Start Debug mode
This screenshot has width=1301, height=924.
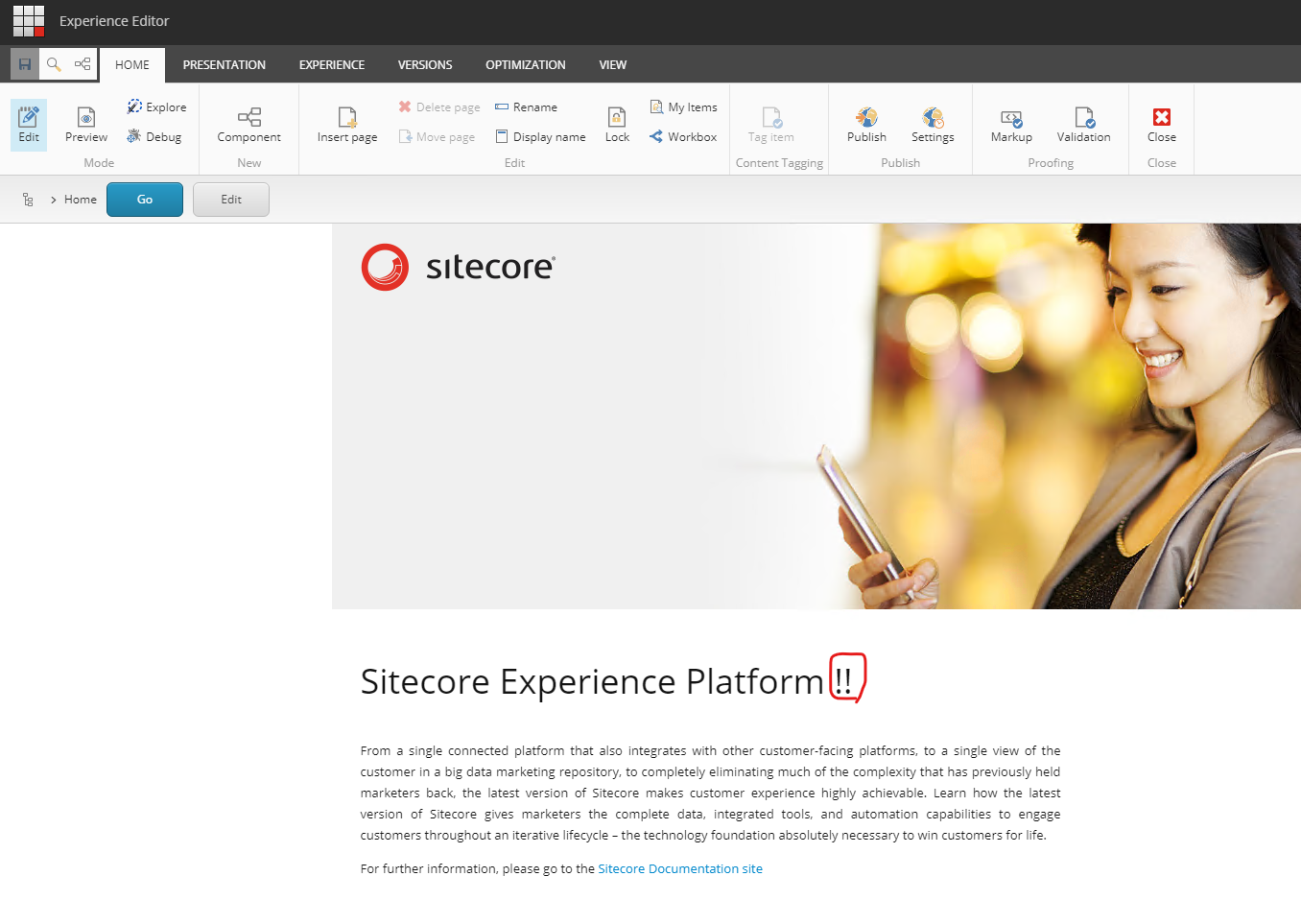(154, 136)
